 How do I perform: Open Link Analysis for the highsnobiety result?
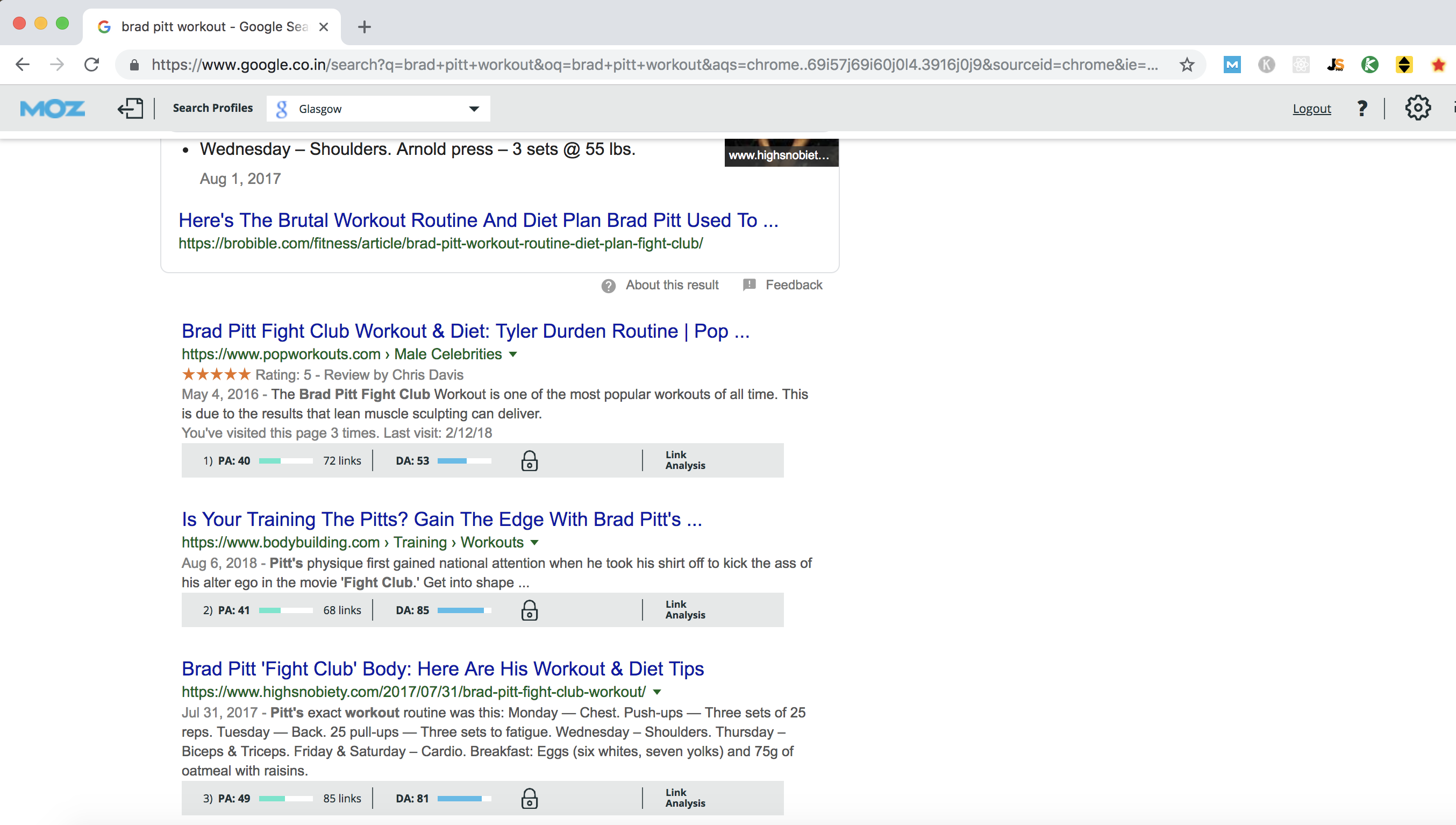685,798
